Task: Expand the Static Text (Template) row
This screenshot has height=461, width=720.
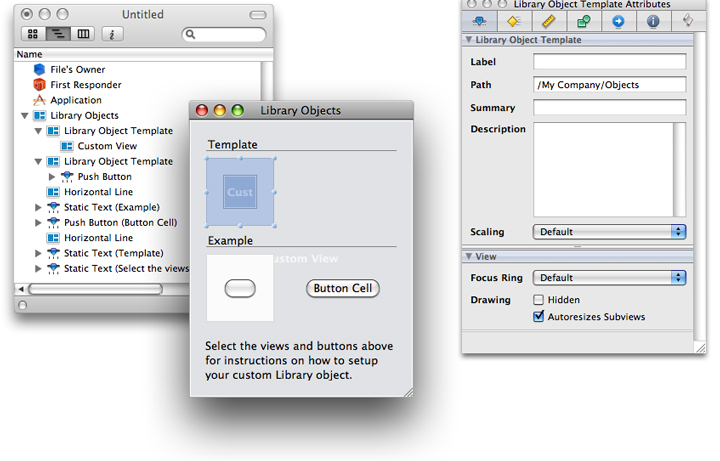Action: pos(39,253)
